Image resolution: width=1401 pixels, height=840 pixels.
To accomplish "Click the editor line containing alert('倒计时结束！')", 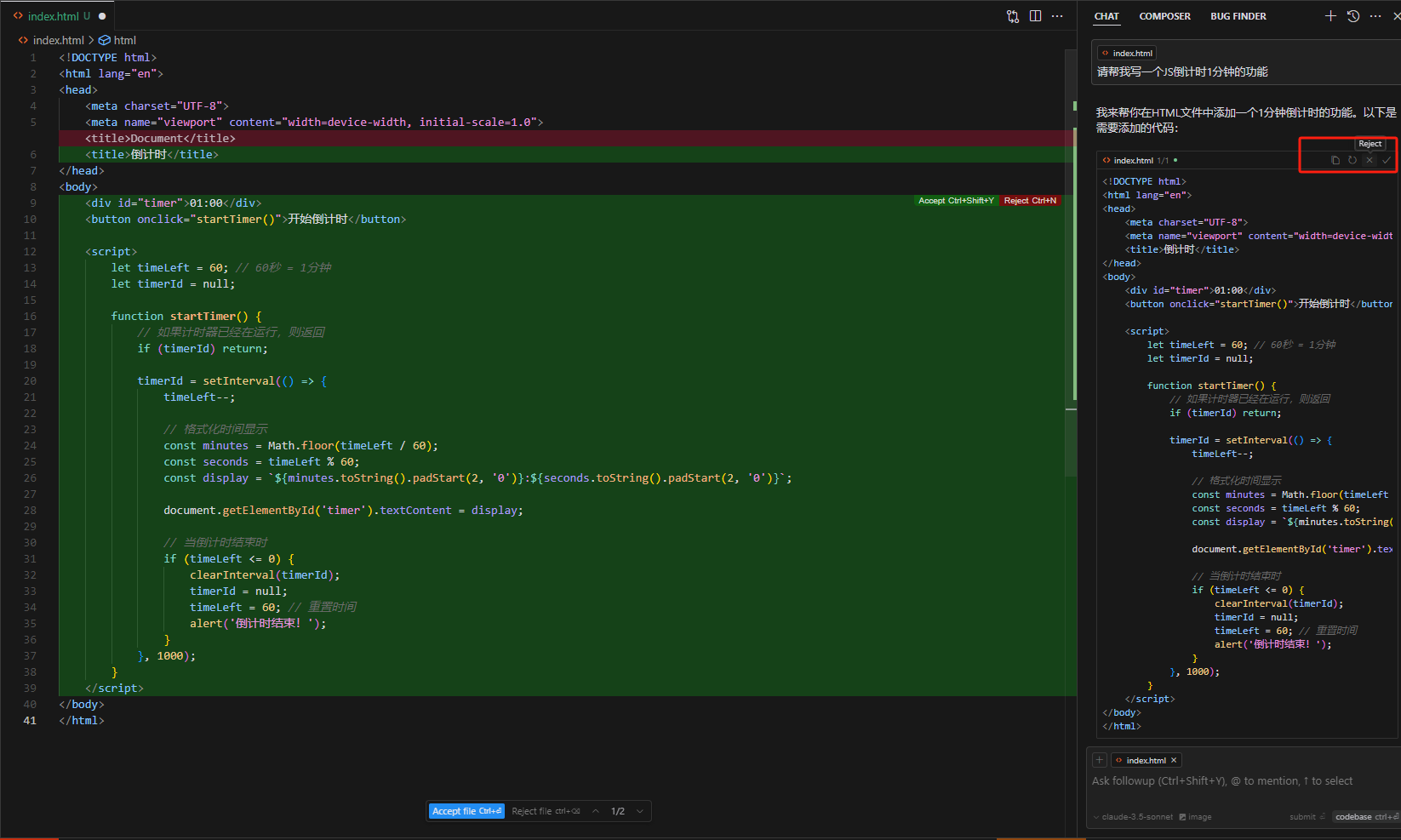I will click(258, 623).
